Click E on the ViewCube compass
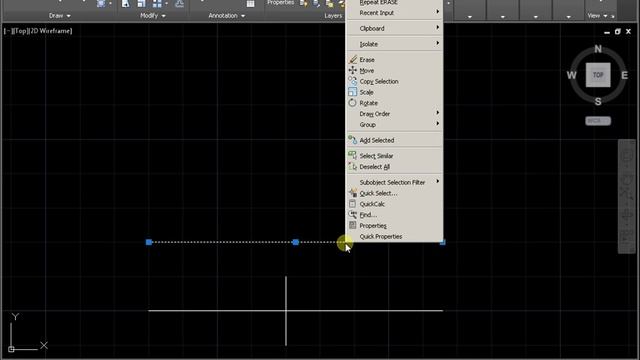 (624, 75)
